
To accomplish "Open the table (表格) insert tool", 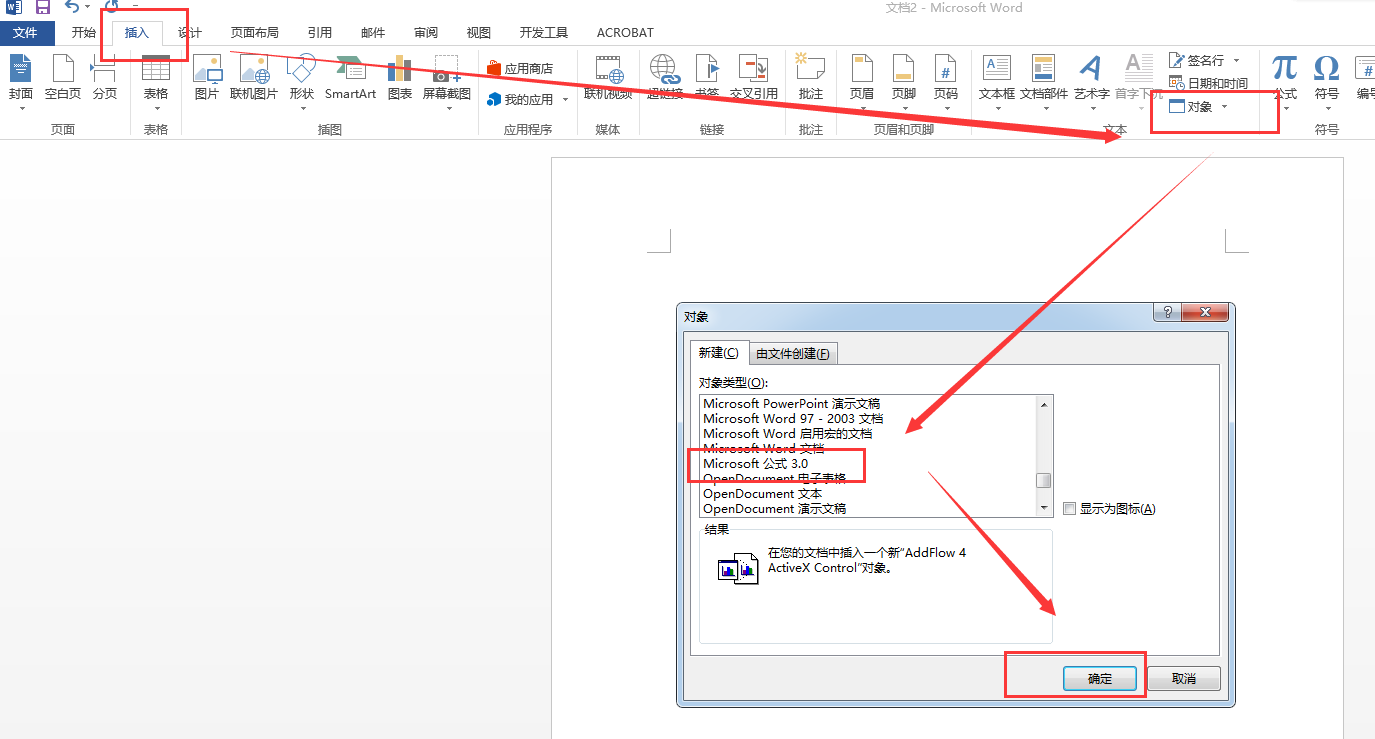I will [x=156, y=80].
